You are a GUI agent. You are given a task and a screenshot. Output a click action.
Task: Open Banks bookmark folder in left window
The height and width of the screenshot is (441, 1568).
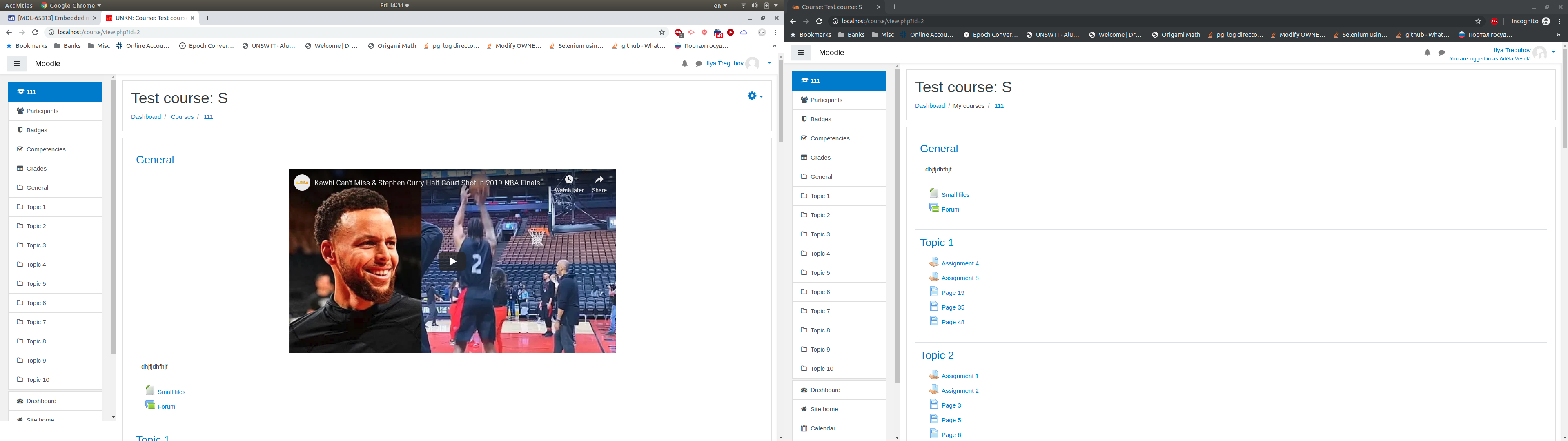(x=67, y=46)
